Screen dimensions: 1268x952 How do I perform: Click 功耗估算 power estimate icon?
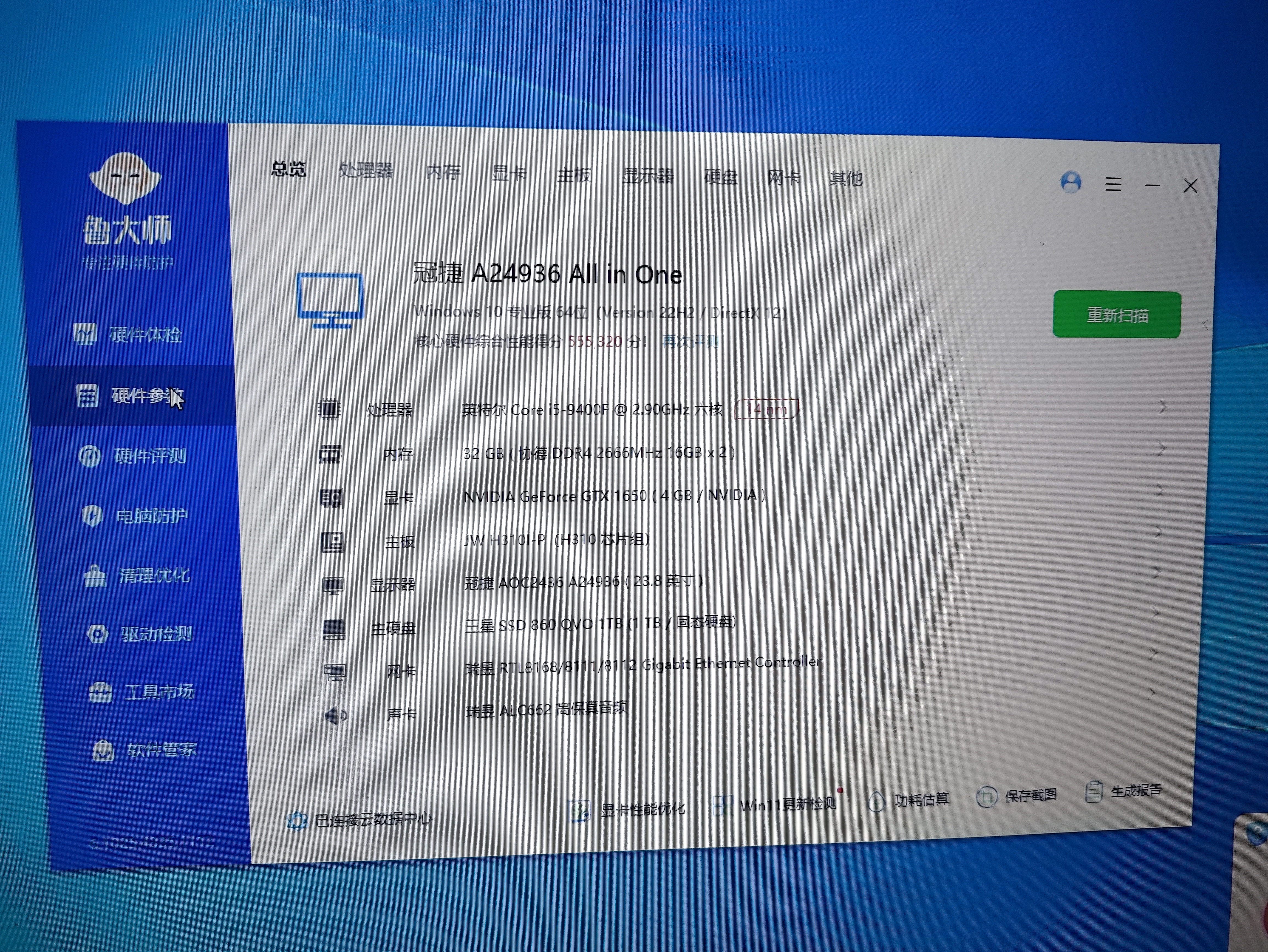tap(876, 801)
